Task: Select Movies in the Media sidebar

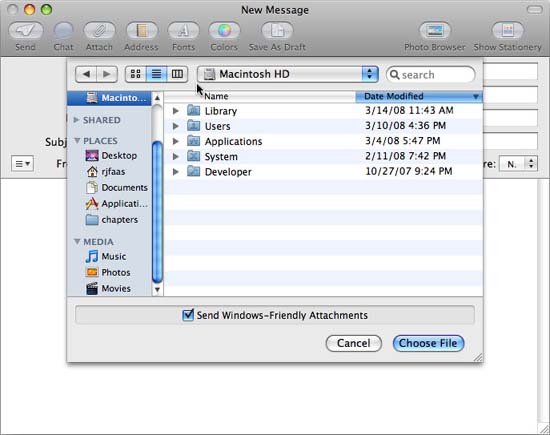Action: click(108, 288)
